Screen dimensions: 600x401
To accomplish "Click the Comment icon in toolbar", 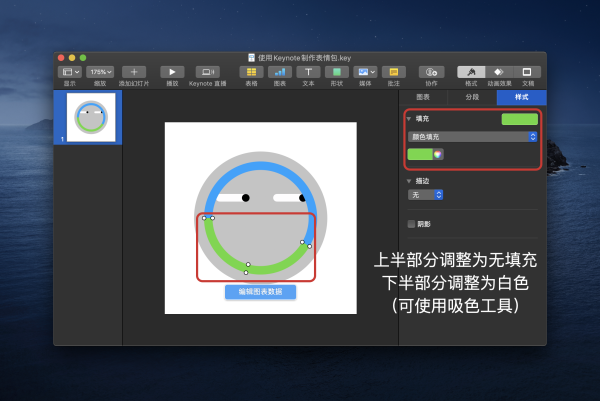I will tap(392, 72).
